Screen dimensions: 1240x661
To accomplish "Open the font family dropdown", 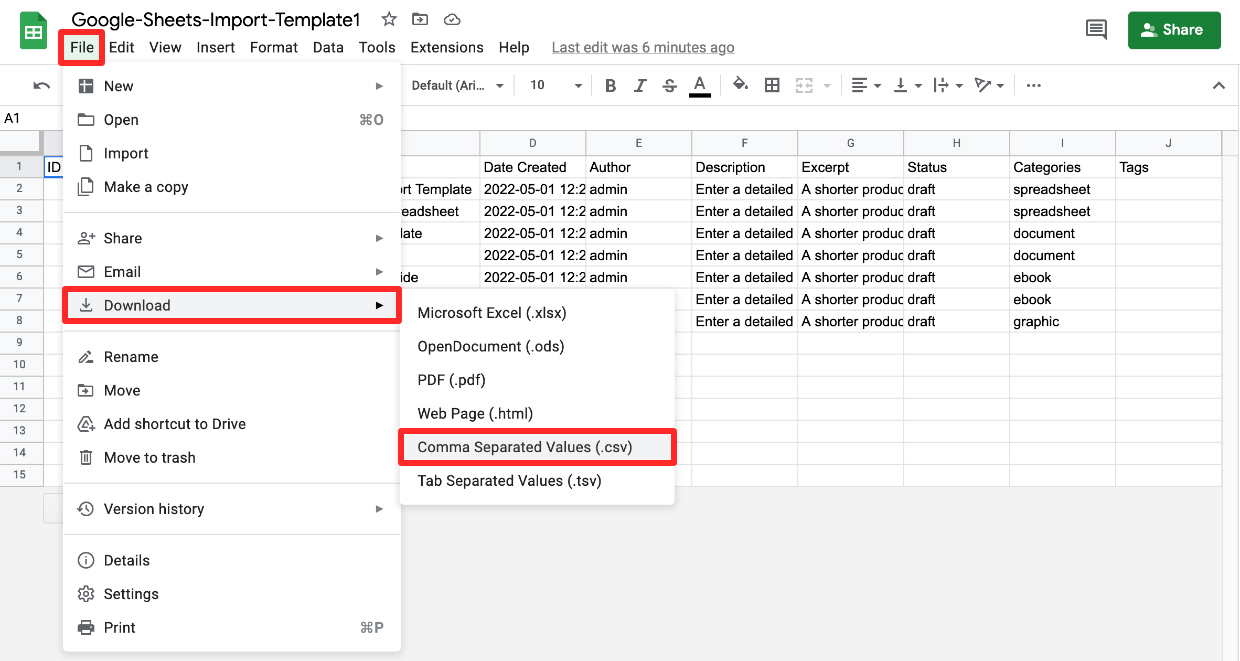I will (456, 85).
